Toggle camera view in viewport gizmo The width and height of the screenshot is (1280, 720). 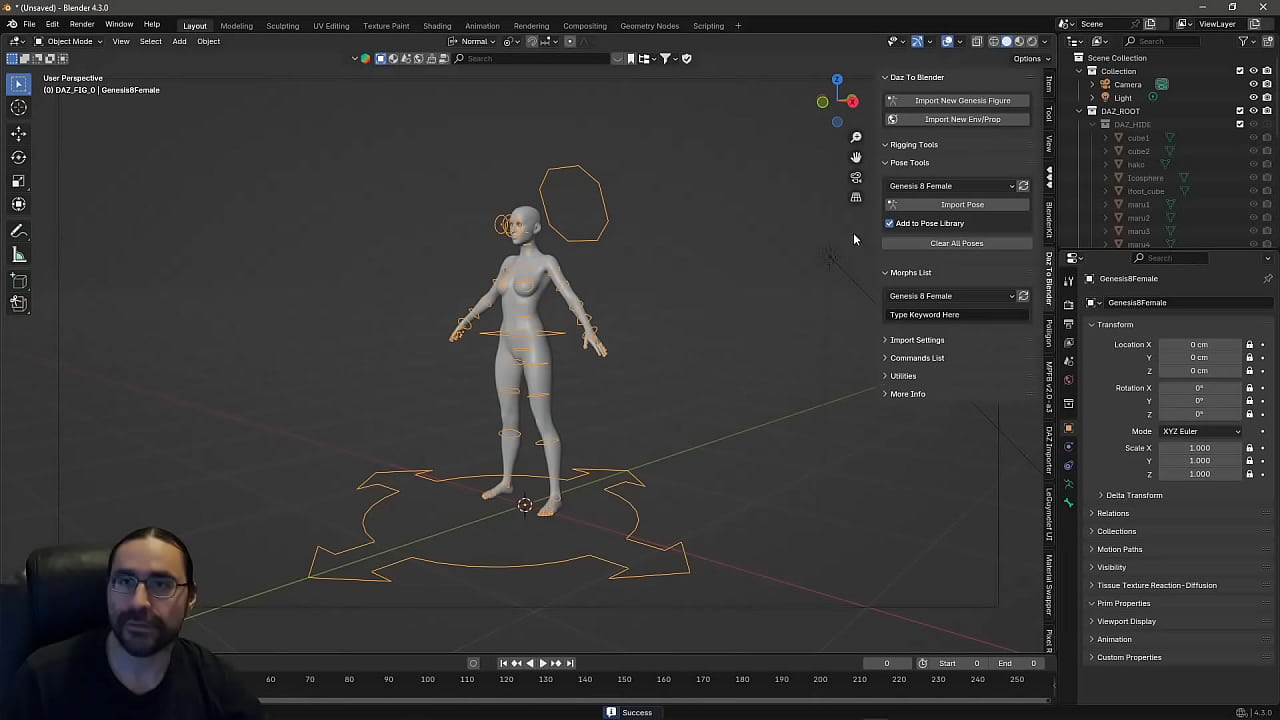pos(856,177)
